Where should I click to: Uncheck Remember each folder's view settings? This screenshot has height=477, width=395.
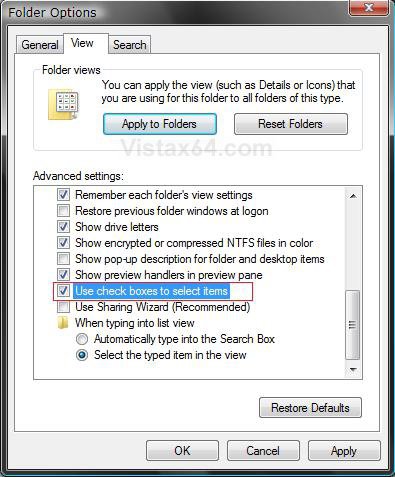tap(63, 195)
